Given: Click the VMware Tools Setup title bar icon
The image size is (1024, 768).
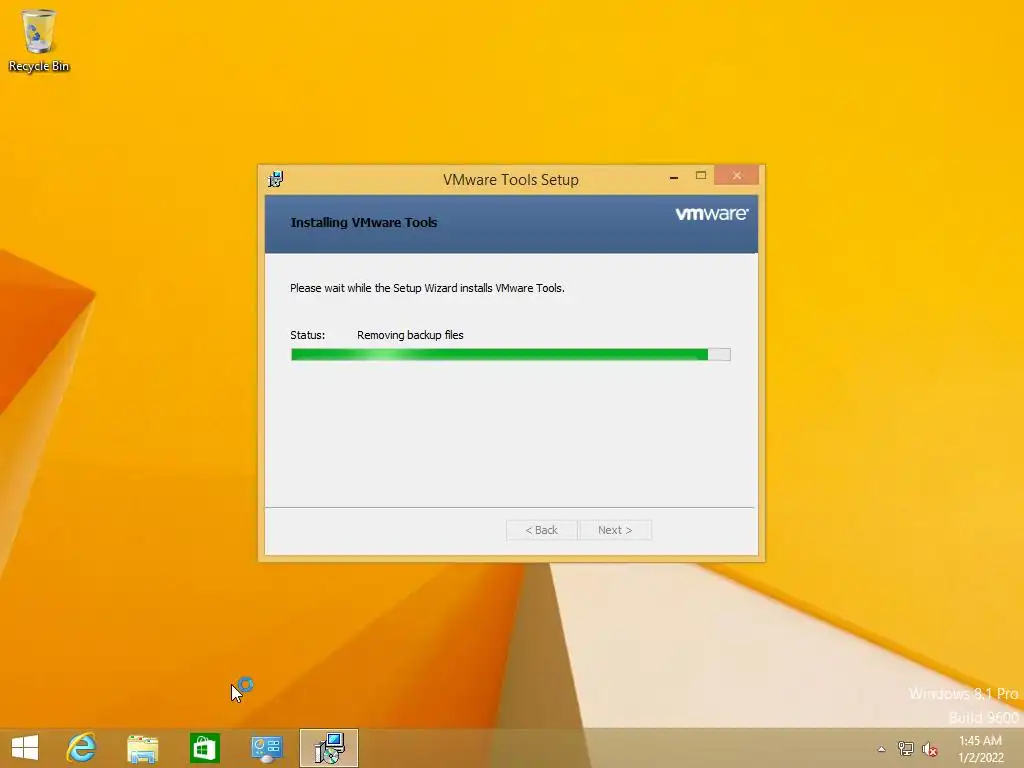Looking at the screenshot, I should pos(276,179).
